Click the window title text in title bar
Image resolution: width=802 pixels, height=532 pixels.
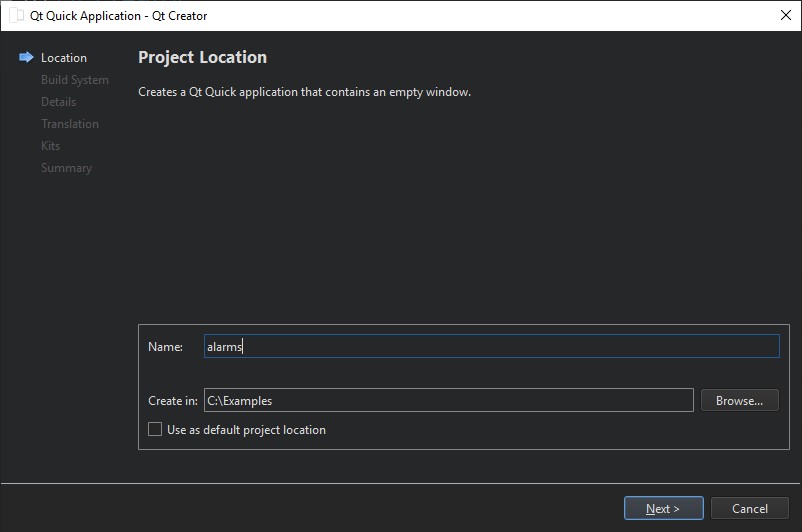click(118, 16)
